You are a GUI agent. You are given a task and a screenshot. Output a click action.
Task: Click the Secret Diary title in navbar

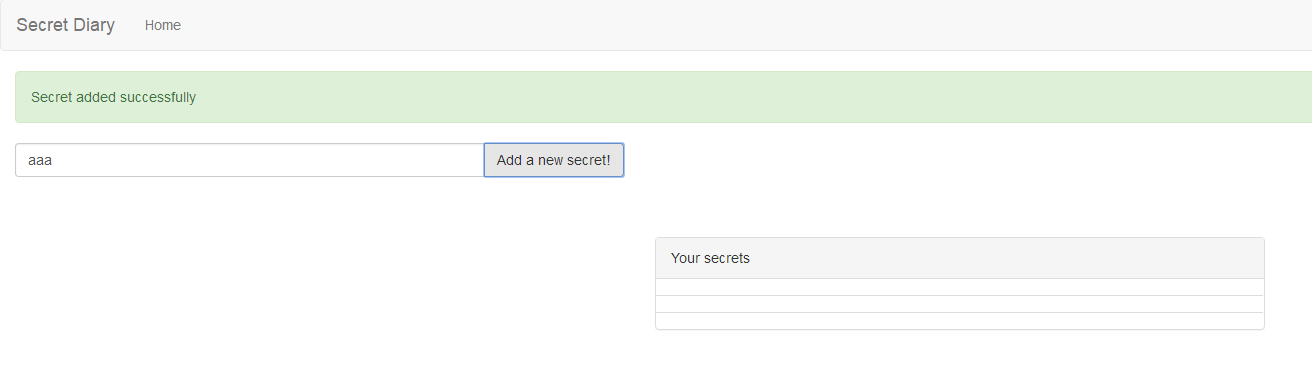65,25
